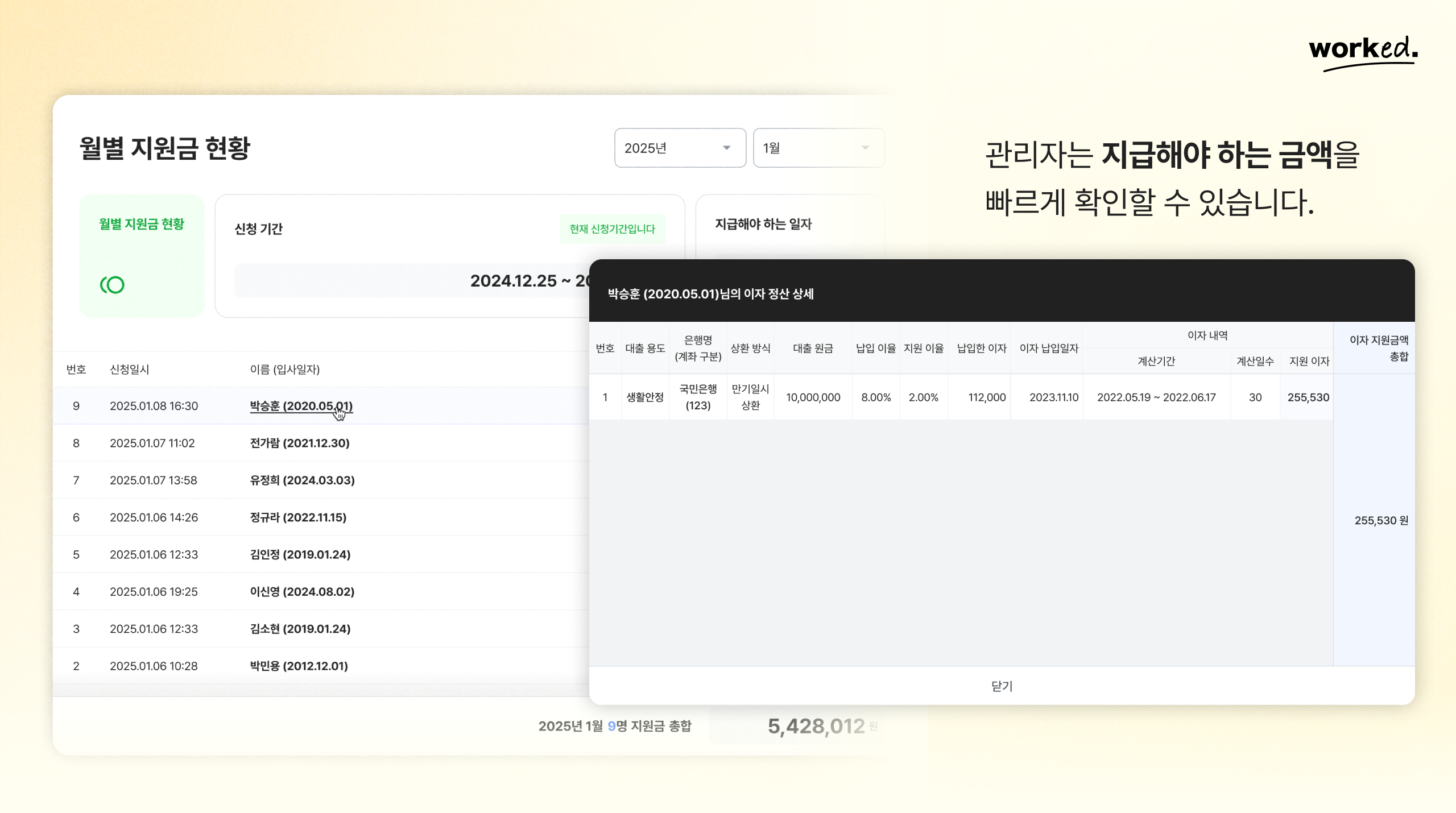This screenshot has height=813, width=1456.
Task: Click the arrow on the 2025년 selector
Action: pos(726,148)
